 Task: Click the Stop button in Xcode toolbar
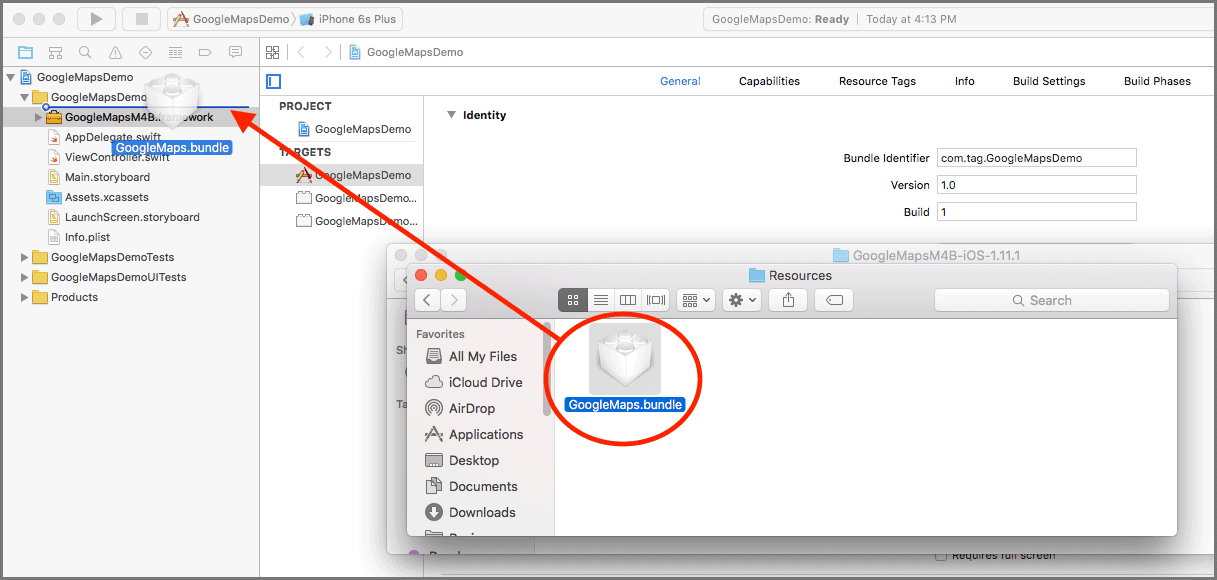141,19
